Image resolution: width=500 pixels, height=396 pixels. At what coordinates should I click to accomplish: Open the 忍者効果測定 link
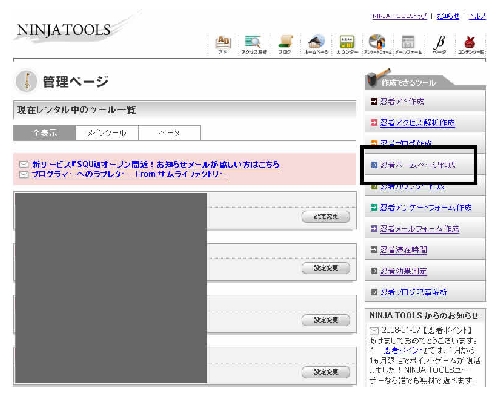click(x=404, y=271)
